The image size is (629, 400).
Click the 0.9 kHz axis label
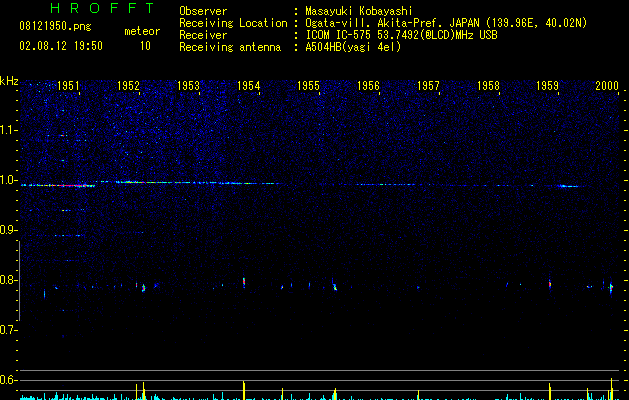[9, 230]
